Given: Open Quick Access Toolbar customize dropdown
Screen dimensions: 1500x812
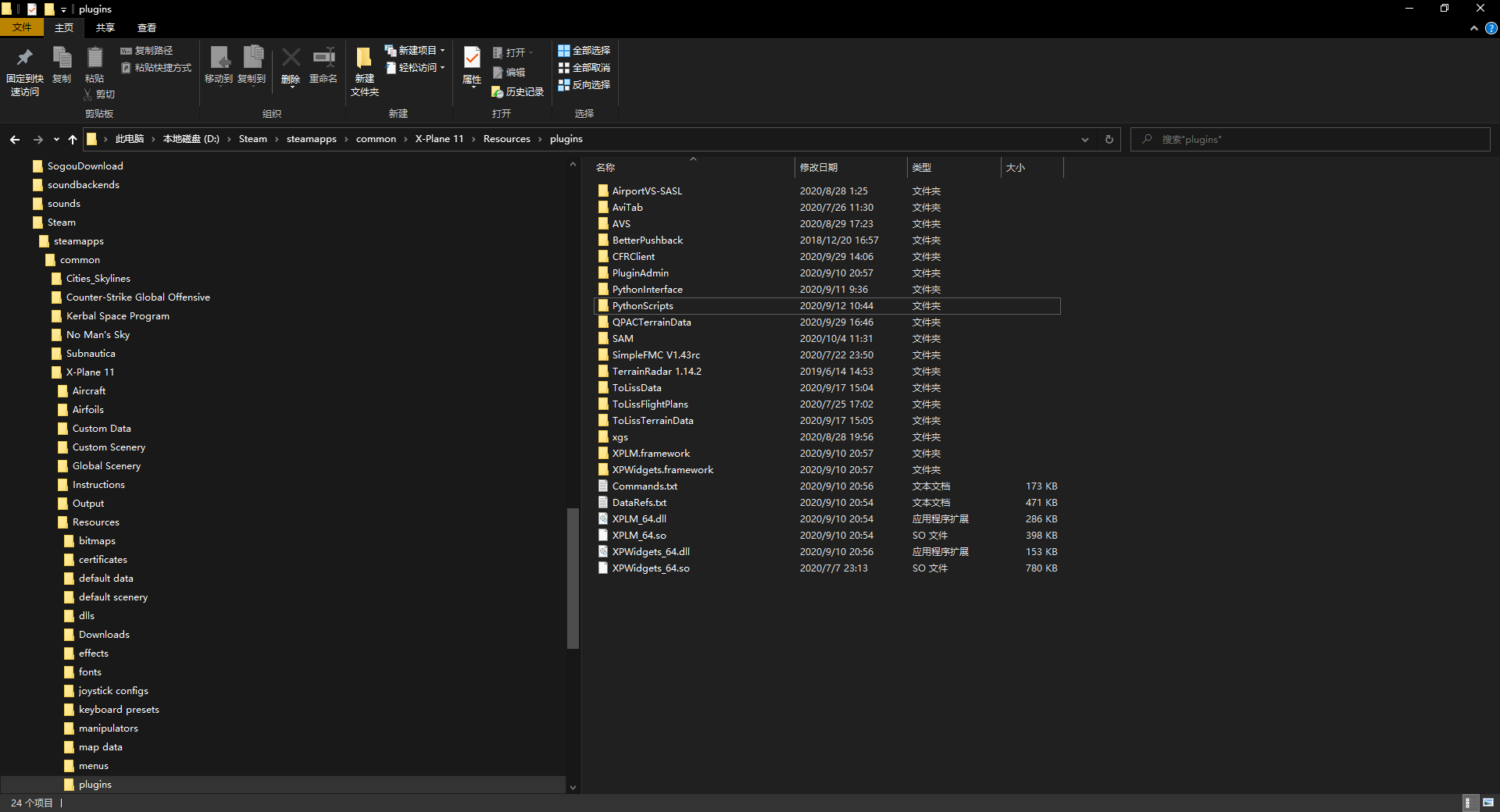Looking at the screenshot, I should [x=63, y=9].
